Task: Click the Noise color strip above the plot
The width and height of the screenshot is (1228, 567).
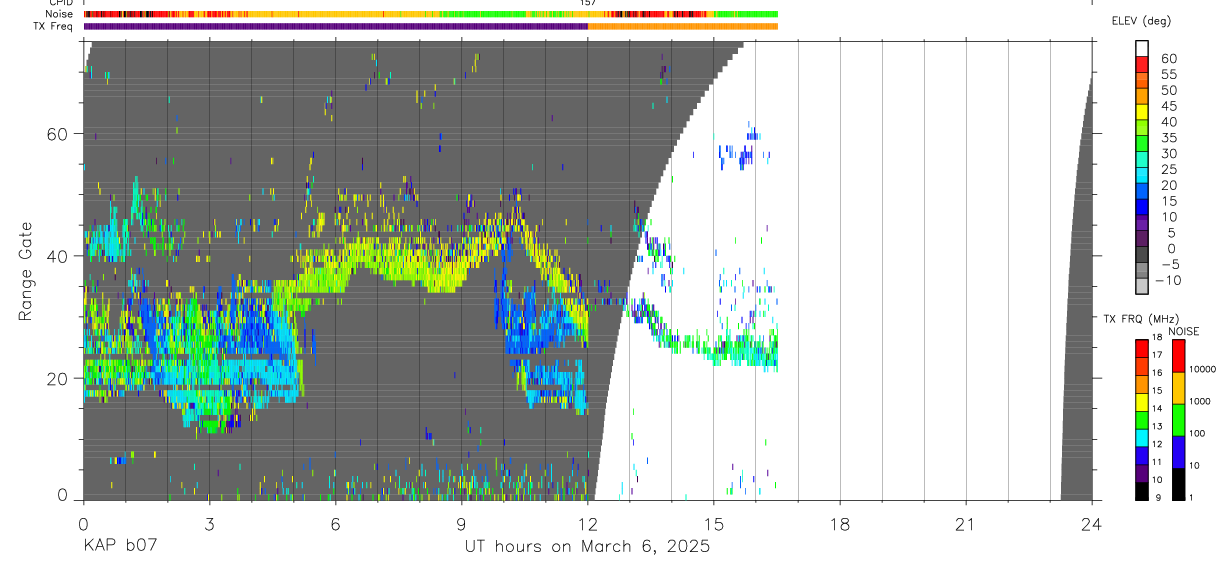Action: (x=430, y=14)
